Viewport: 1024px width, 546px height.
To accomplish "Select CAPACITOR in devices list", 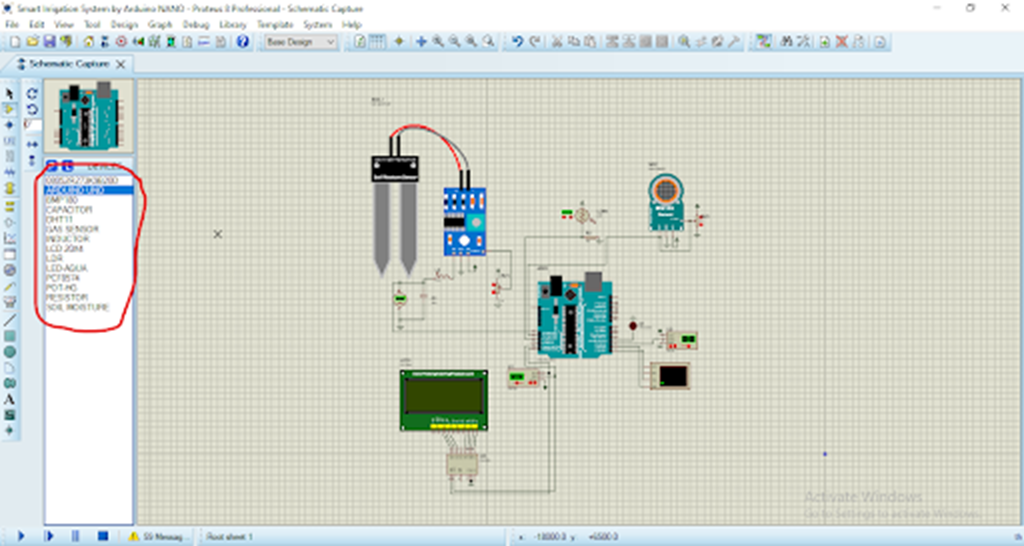I will click(x=69, y=210).
